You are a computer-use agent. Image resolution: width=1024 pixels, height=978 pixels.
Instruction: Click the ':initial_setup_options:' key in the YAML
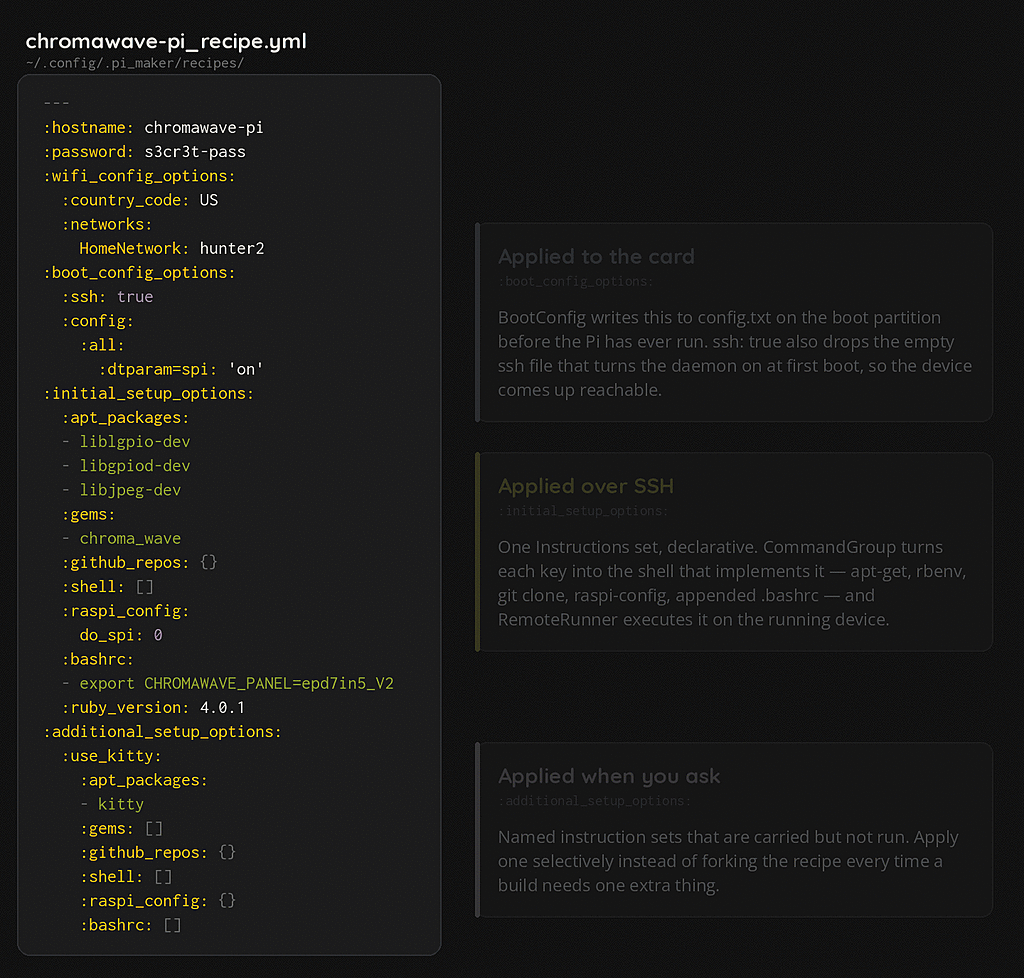point(148,393)
